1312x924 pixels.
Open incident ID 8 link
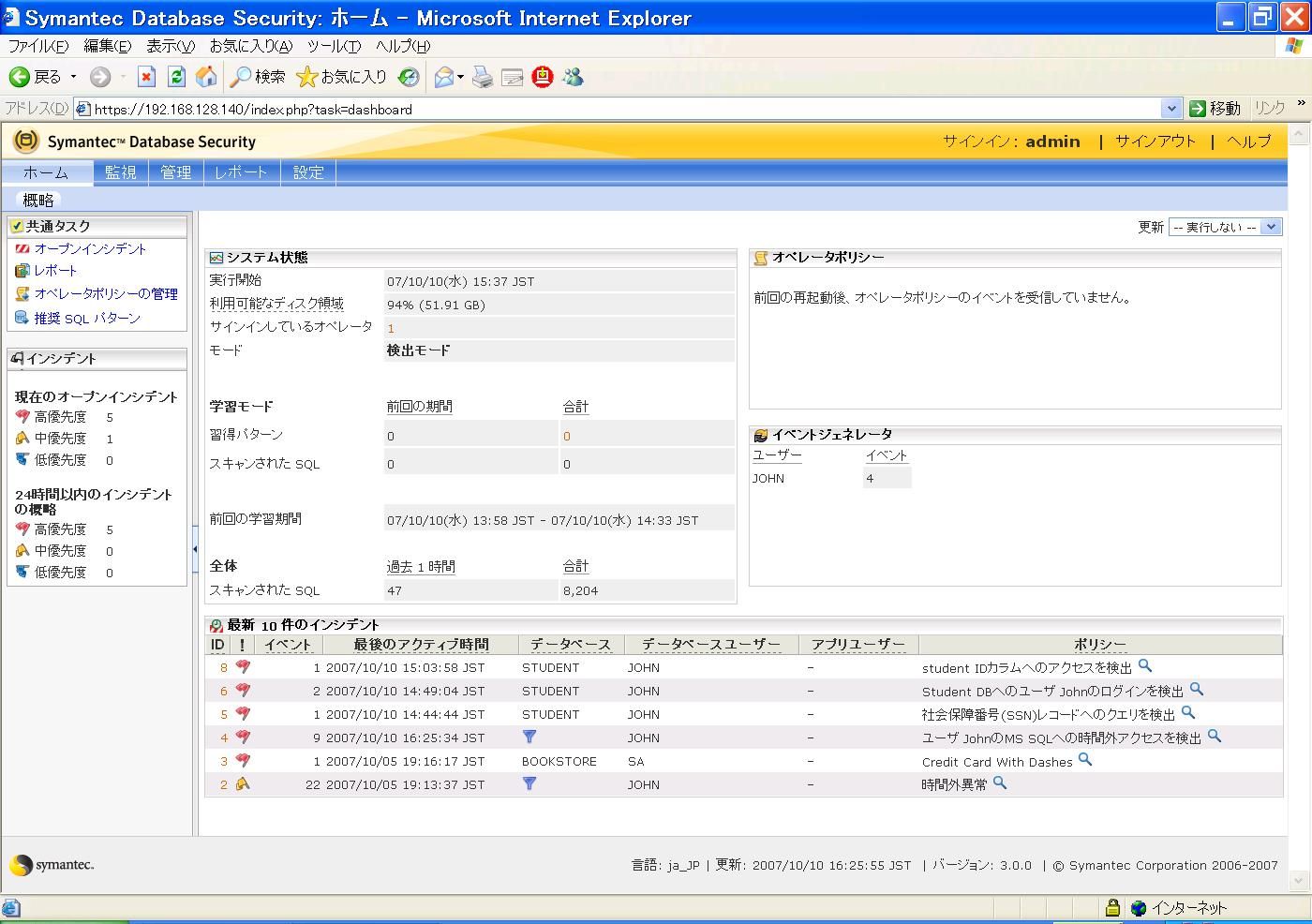click(x=224, y=667)
